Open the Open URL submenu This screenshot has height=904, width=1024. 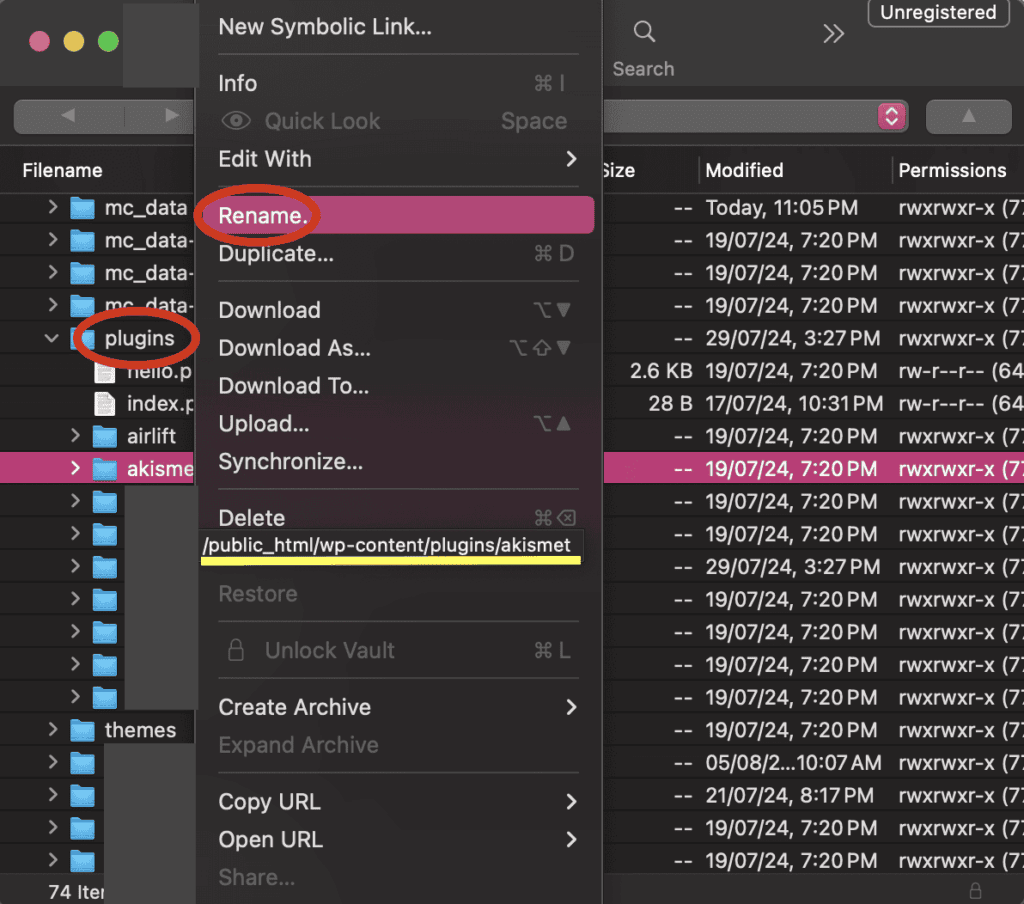(398, 840)
